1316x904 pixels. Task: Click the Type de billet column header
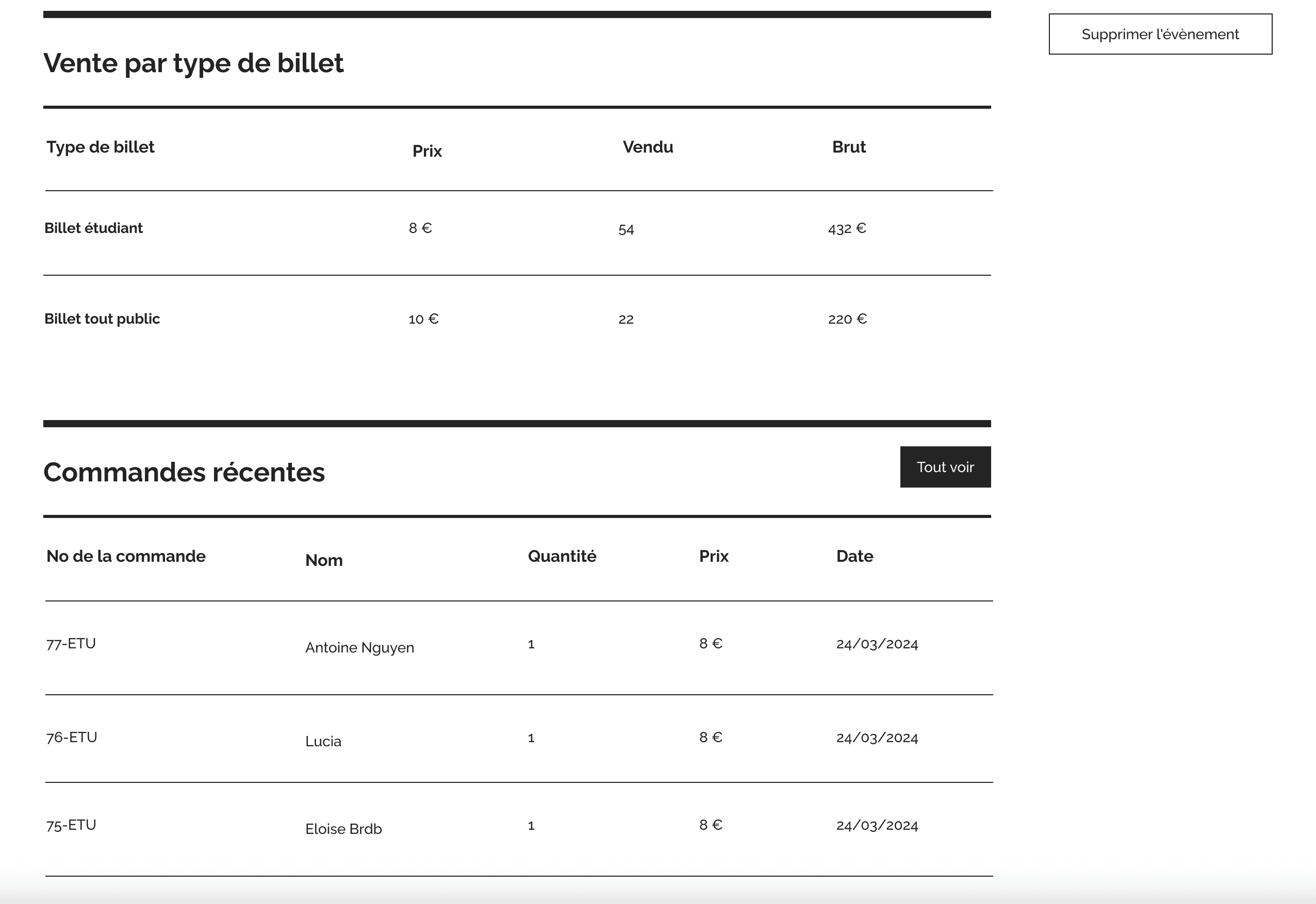pos(101,147)
